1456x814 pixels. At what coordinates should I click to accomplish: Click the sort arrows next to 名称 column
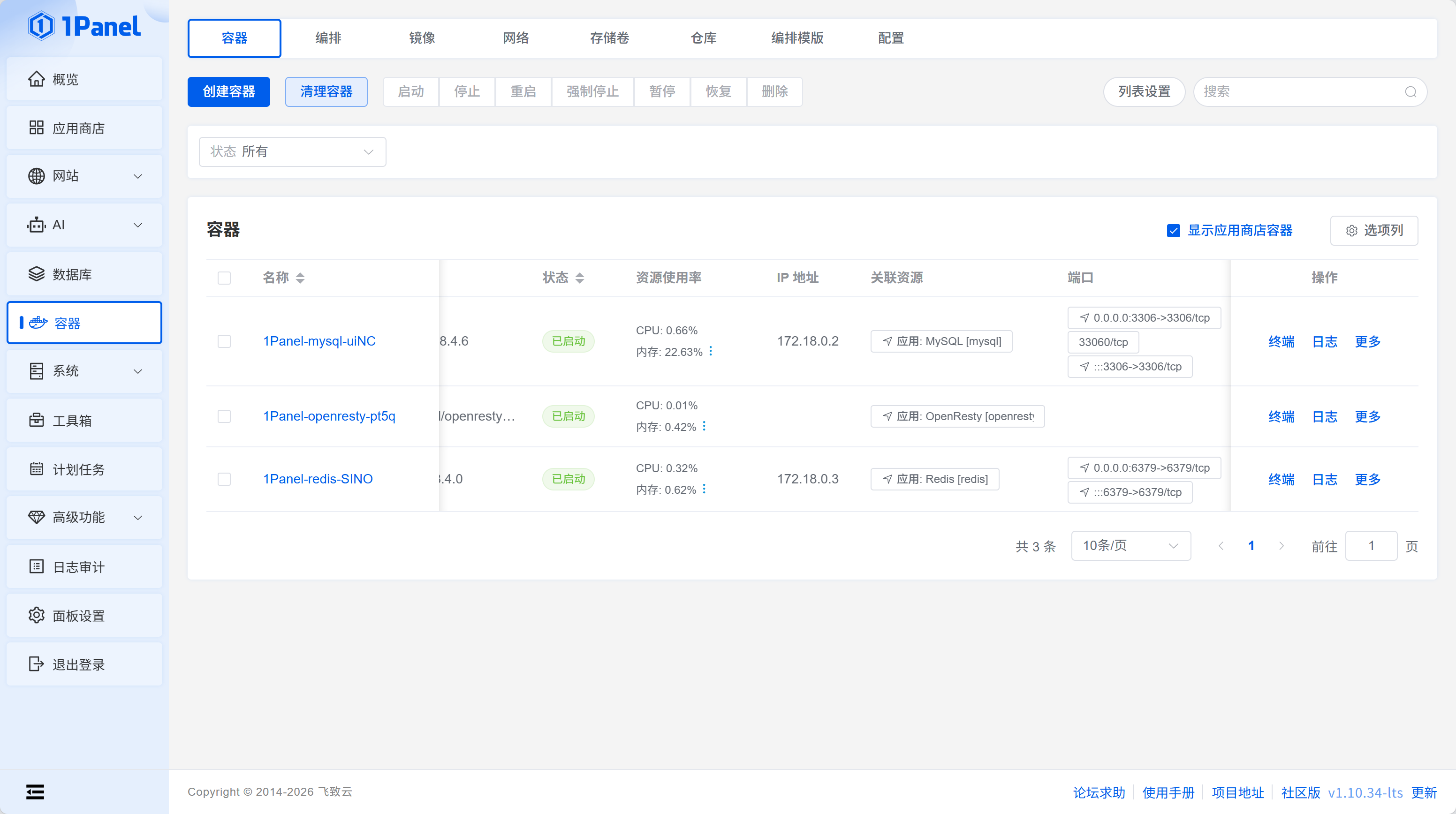[x=300, y=278]
